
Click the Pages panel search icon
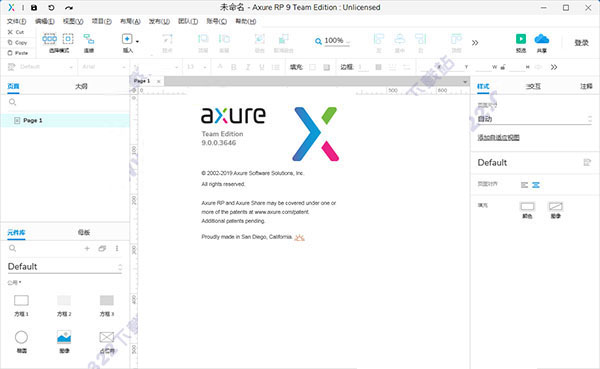(12, 102)
